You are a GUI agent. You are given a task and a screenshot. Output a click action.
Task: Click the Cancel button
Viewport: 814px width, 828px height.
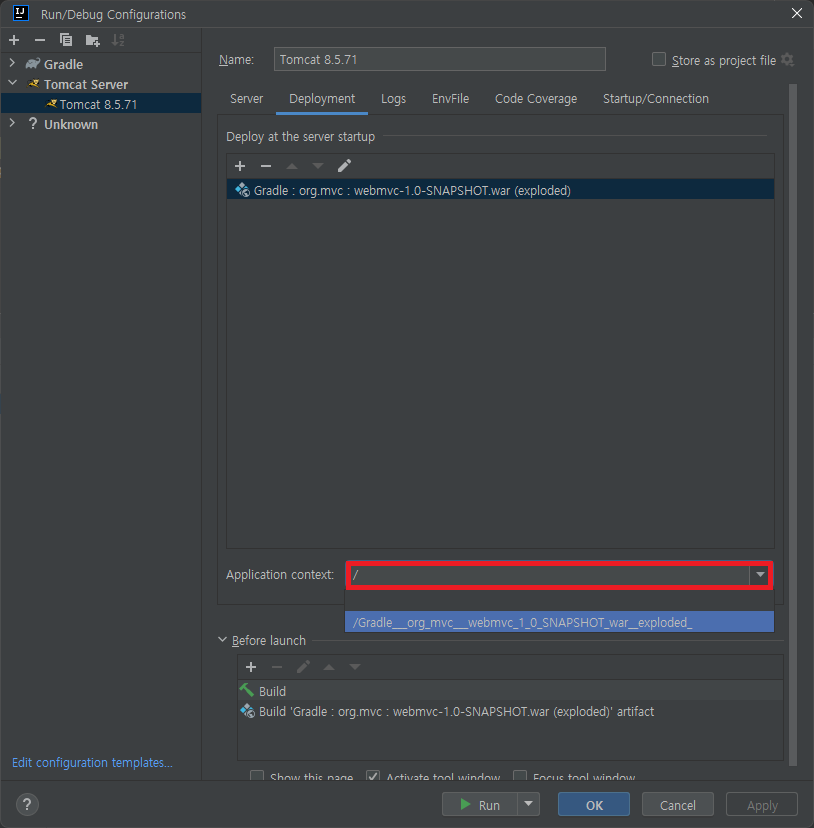[678, 804]
